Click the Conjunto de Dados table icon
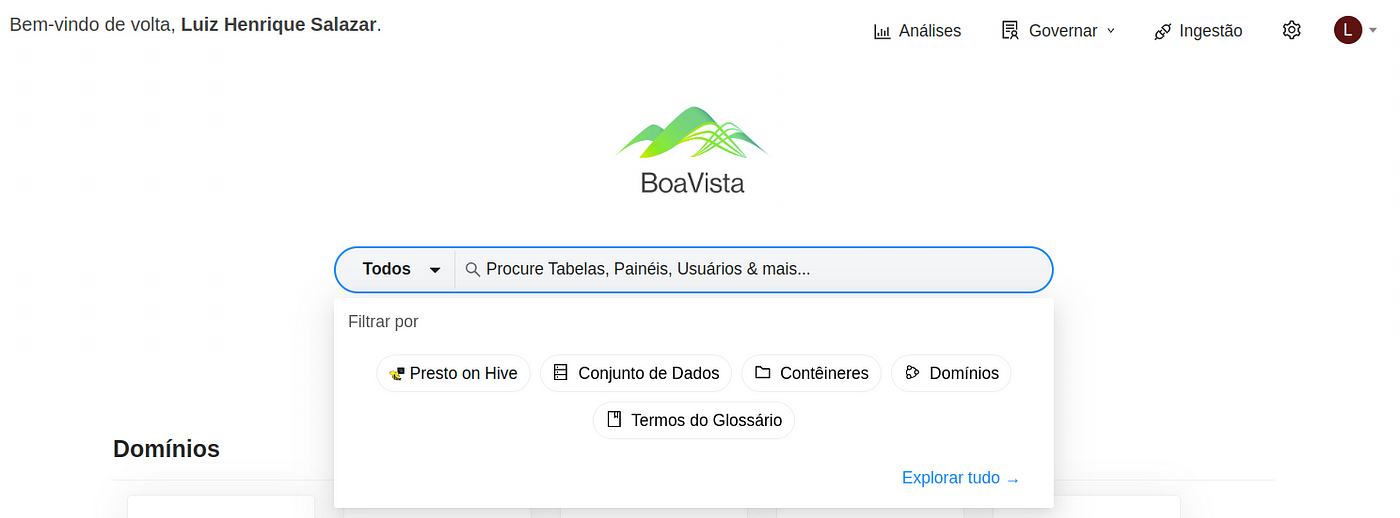 click(x=560, y=373)
